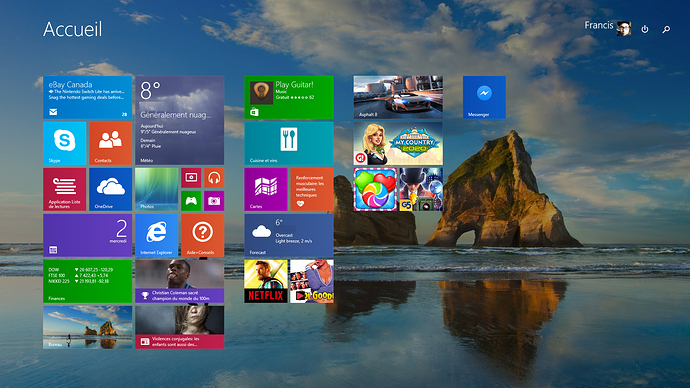690x388 pixels.
Task: Open the Cartes maps tile
Action: 266,189
